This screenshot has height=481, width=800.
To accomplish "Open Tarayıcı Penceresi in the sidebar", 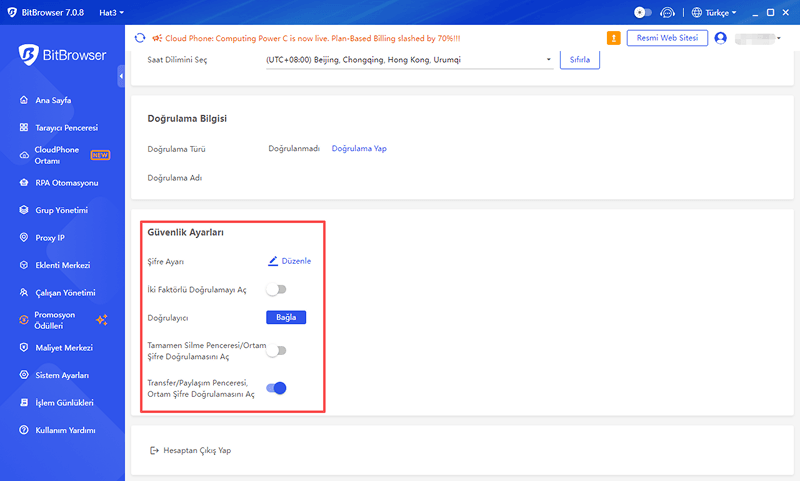I will [x=66, y=127].
